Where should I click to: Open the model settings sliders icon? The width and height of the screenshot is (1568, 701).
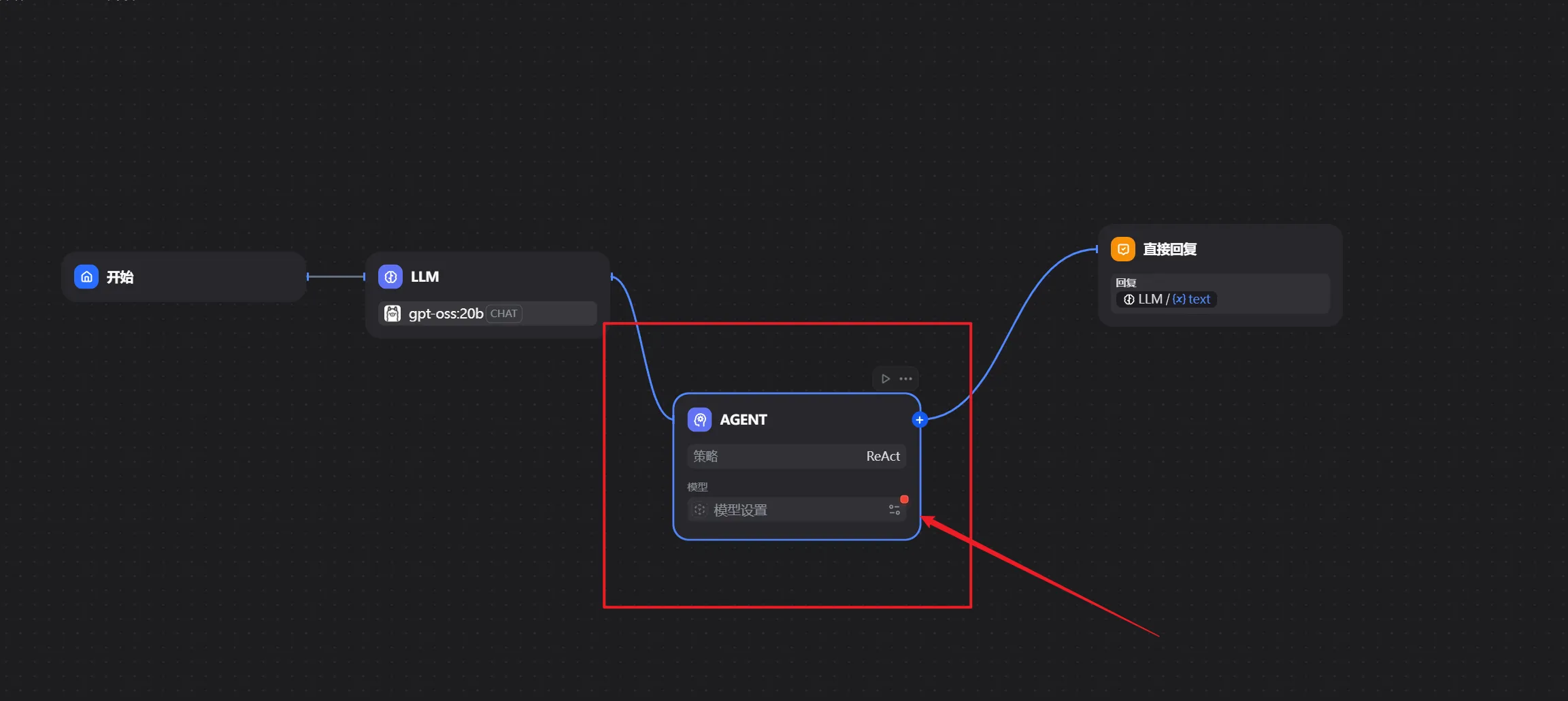point(894,510)
